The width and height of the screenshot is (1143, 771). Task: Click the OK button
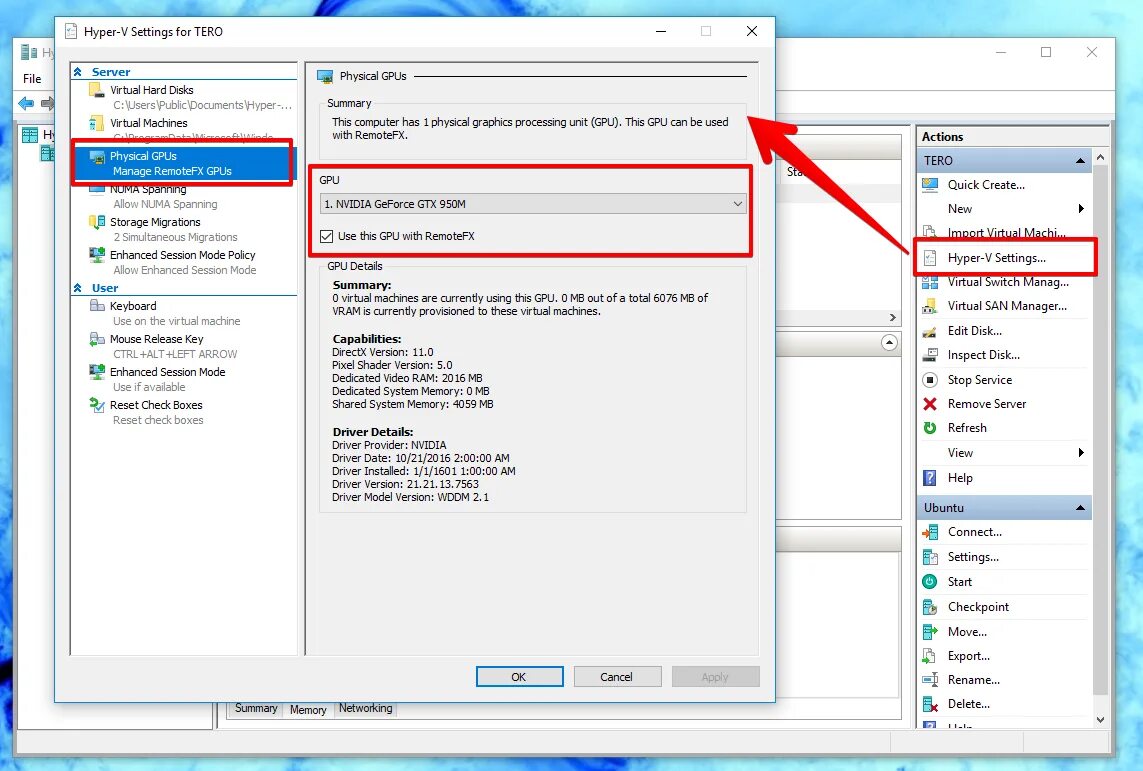coord(519,677)
